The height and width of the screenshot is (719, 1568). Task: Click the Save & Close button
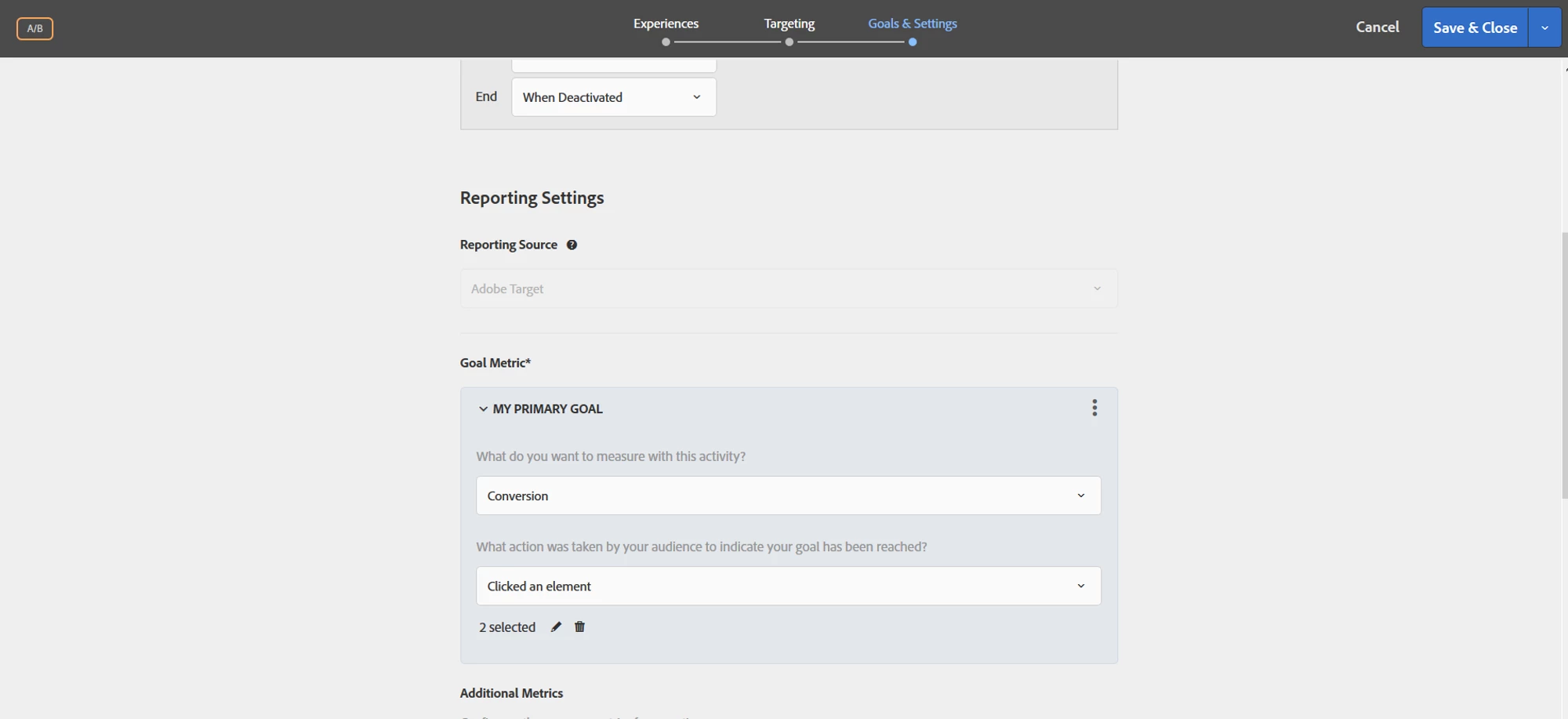tap(1475, 27)
